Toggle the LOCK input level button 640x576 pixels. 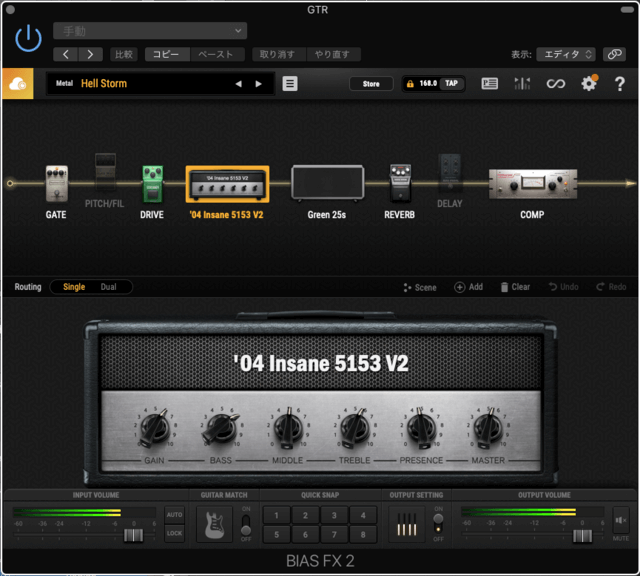[174, 534]
